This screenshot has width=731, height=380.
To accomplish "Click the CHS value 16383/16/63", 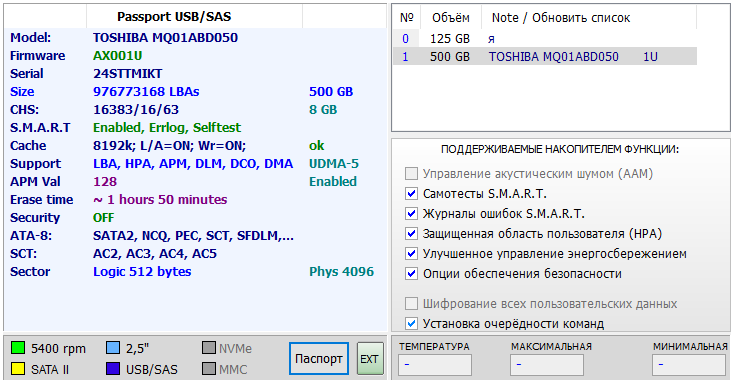I will [x=136, y=110].
